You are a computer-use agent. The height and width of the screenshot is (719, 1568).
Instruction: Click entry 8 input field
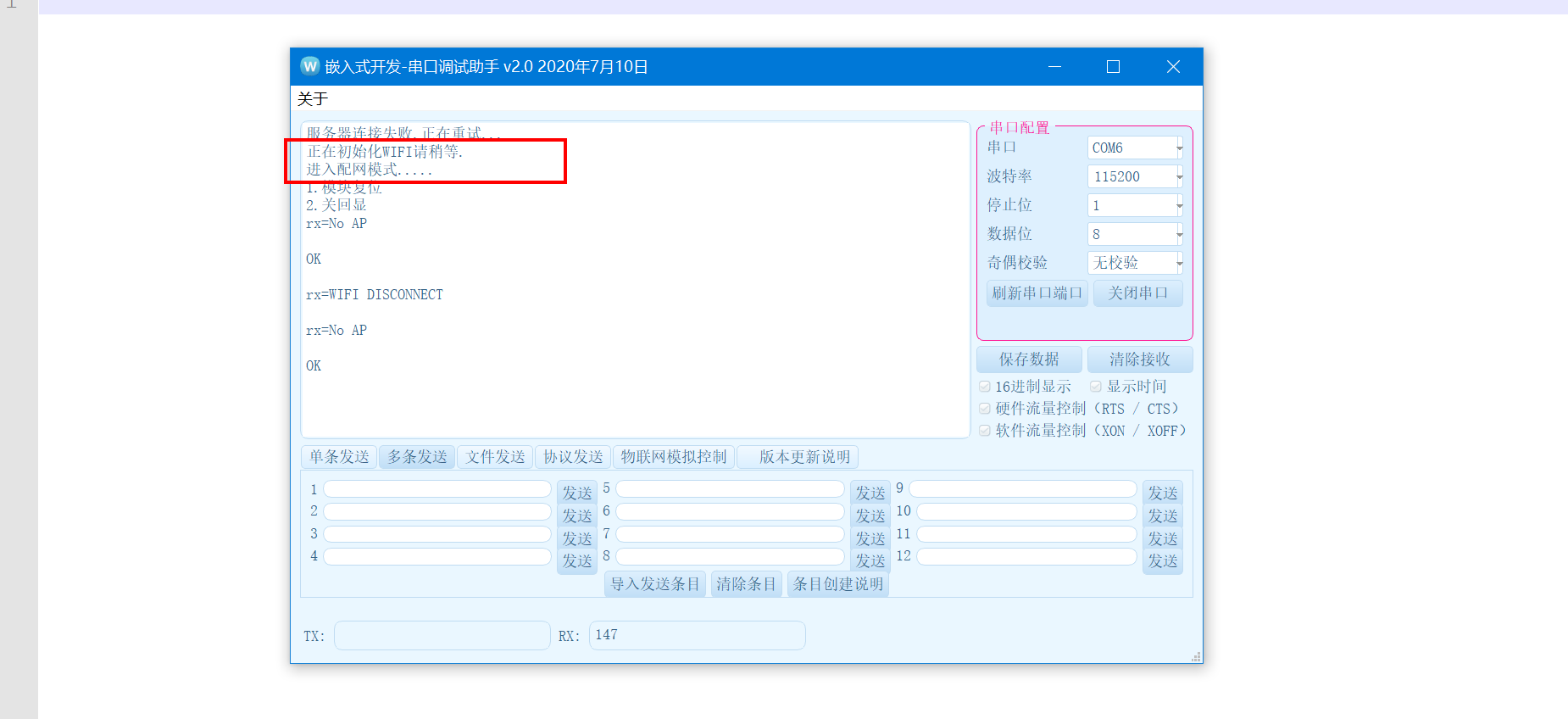[730, 556]
